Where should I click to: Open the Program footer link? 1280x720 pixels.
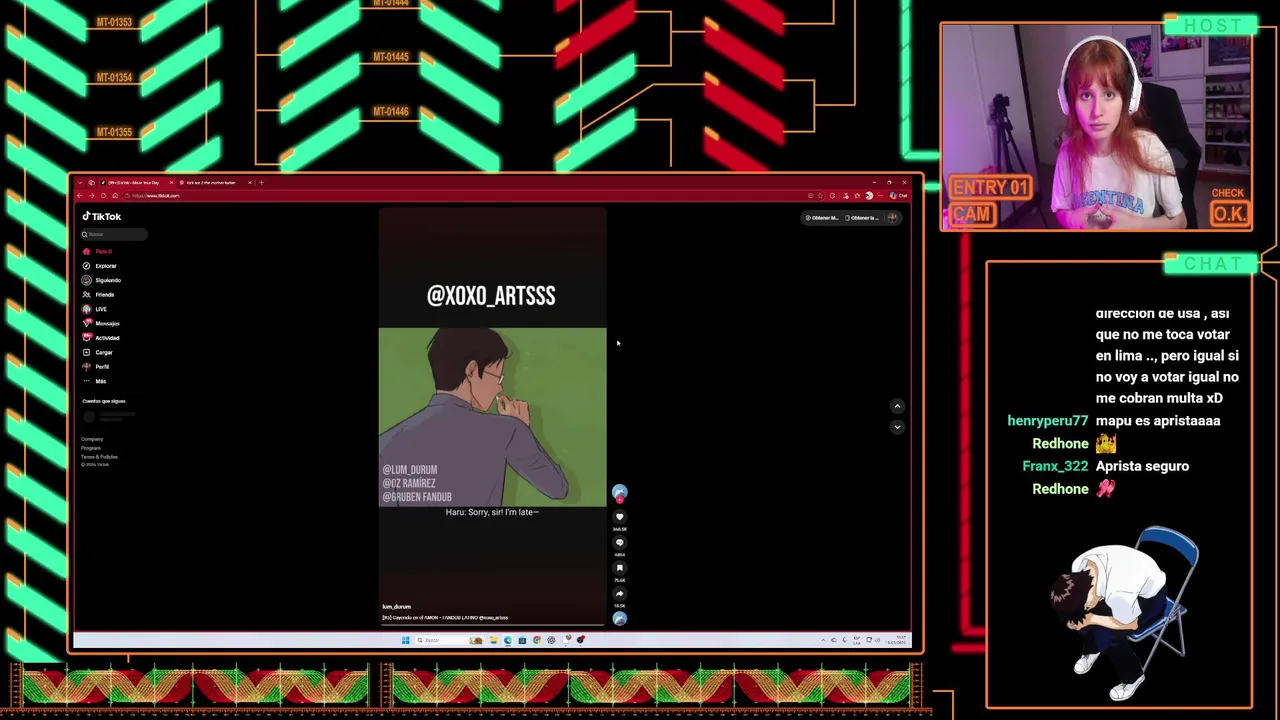(91, 448)
